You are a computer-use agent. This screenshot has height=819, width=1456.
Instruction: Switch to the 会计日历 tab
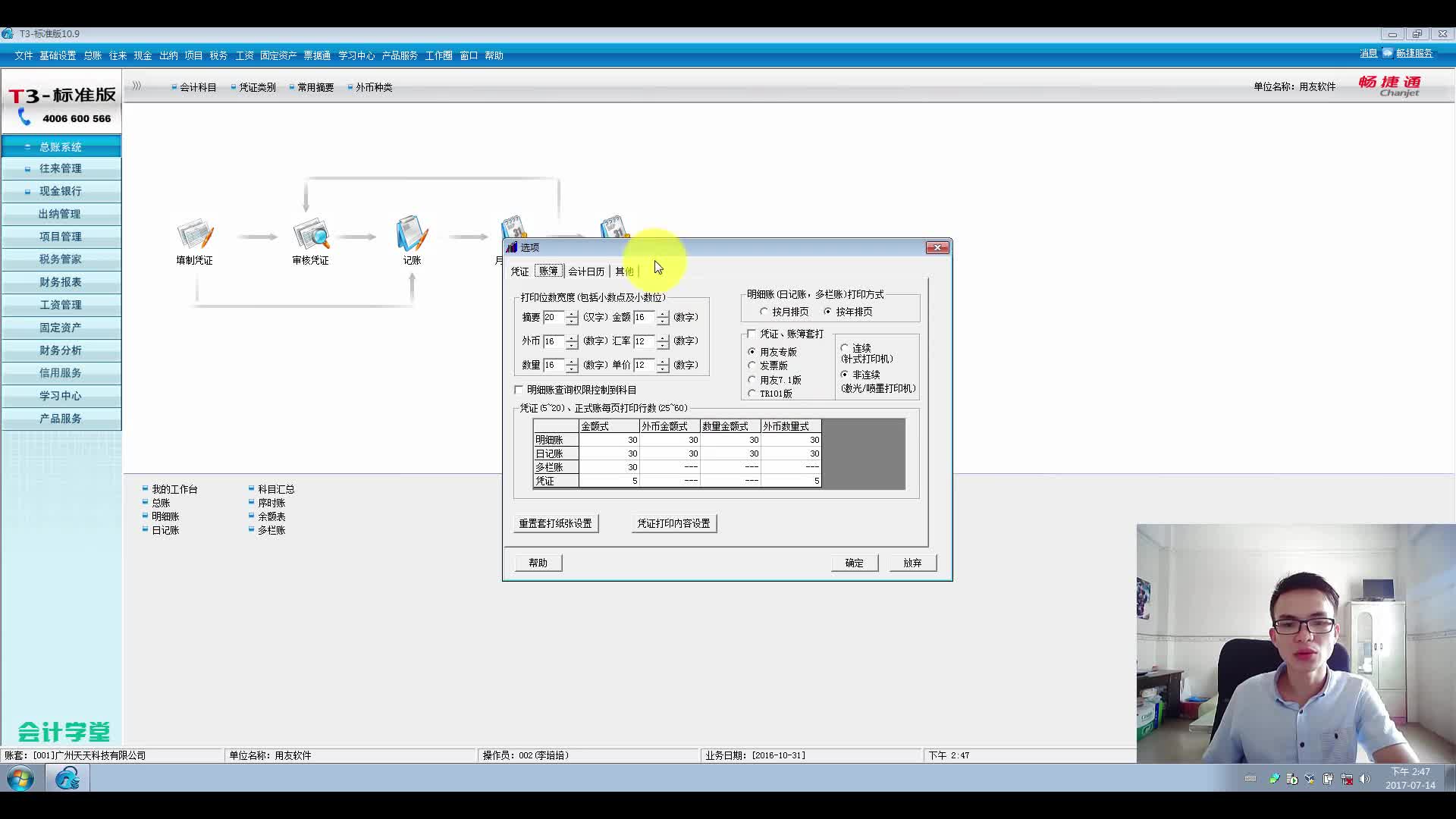586,271
